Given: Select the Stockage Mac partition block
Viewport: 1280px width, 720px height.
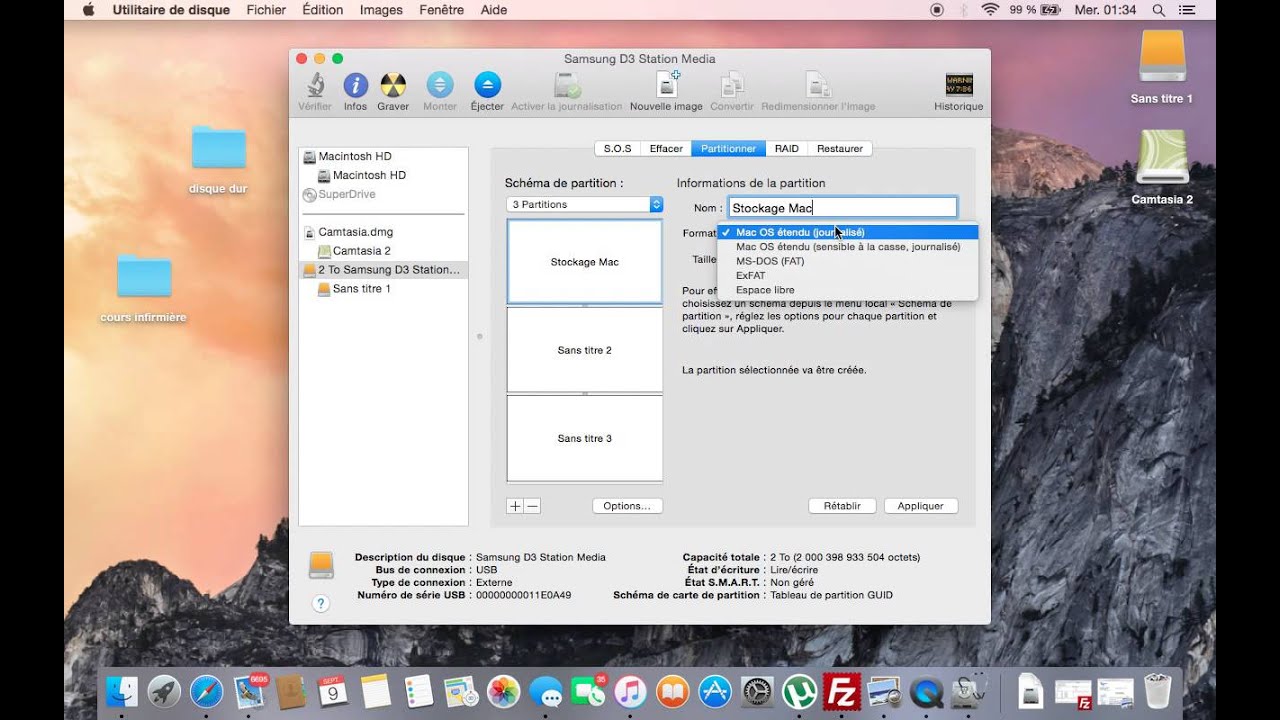Looking at the screenshot, I should click(x=585, y=262).
